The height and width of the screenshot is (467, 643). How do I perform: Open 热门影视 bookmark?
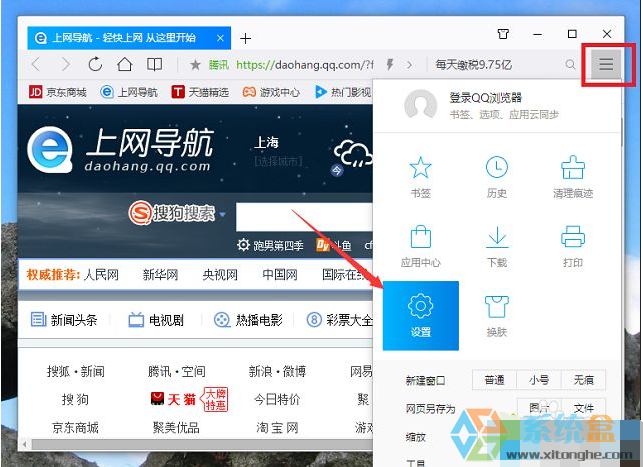coord(343,92)
